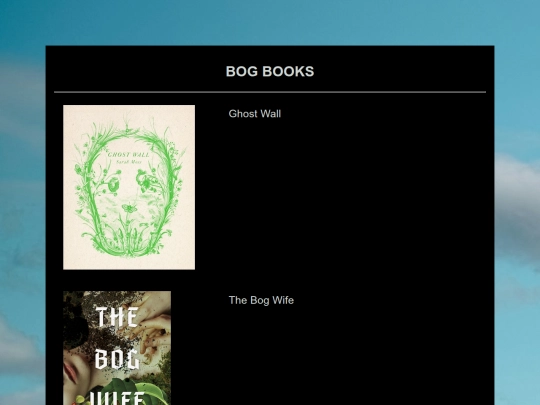Click The Bog Wife title link
This screenshot has height=405, width=540.
click(x=261, y=300)
